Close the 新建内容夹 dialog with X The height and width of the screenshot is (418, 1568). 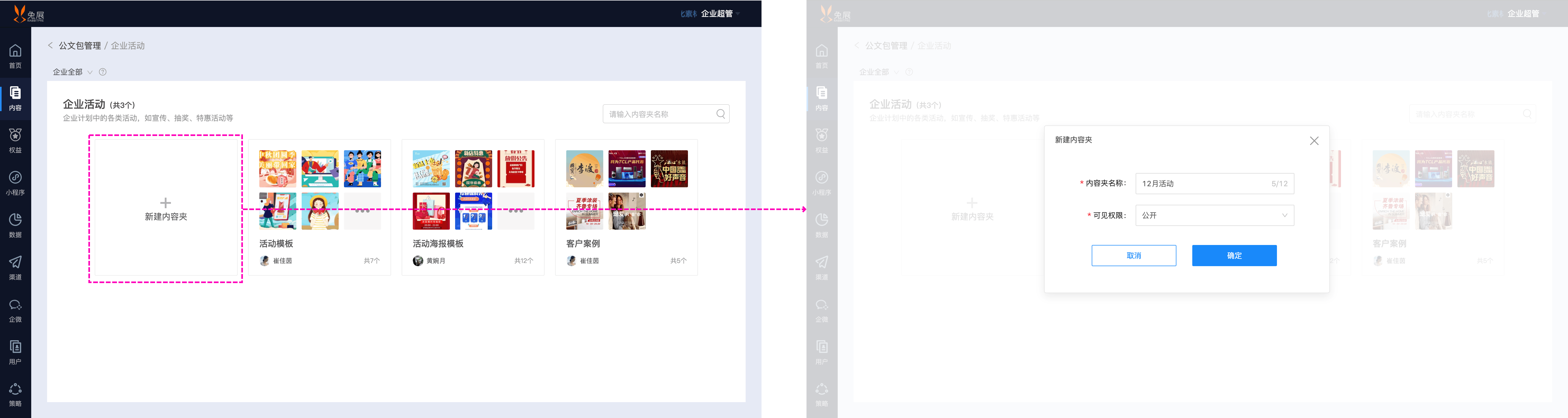(1314, 140)
